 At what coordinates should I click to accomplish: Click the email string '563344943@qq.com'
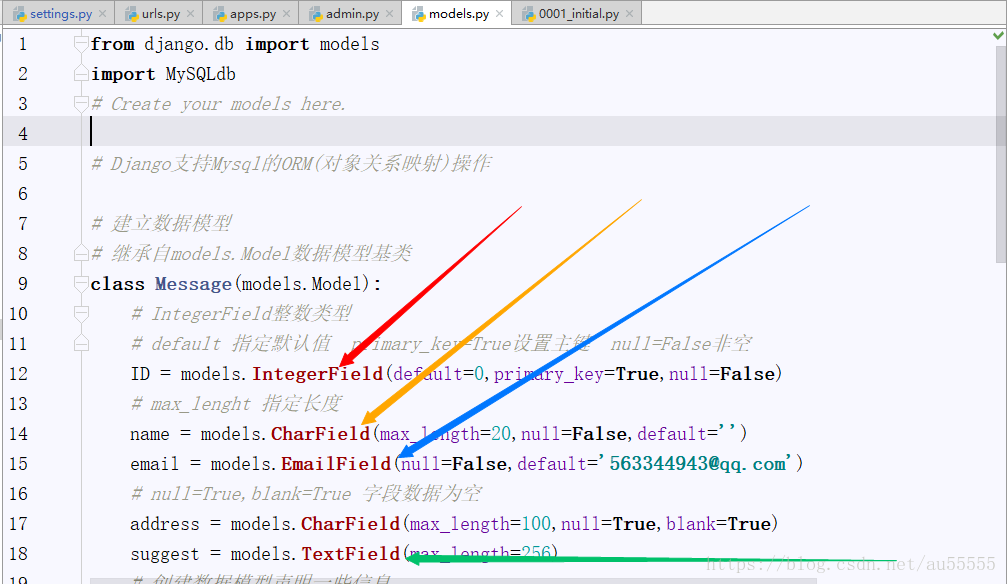point(697,463)
